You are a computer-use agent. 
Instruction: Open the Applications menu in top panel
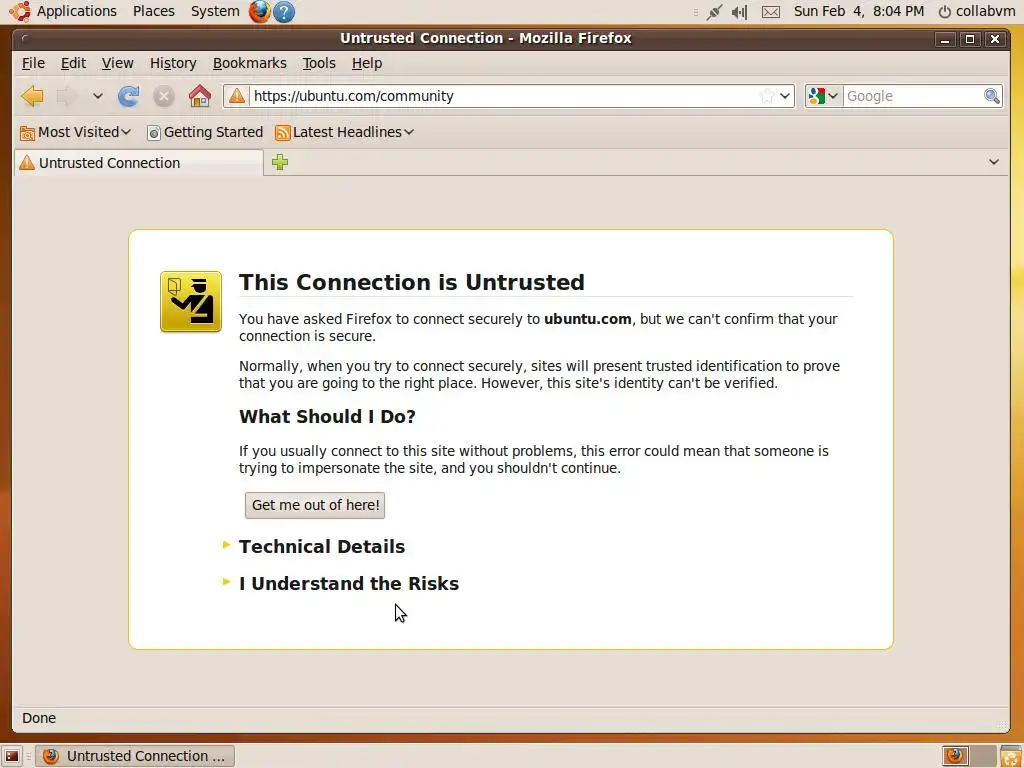tap(76, 11)
